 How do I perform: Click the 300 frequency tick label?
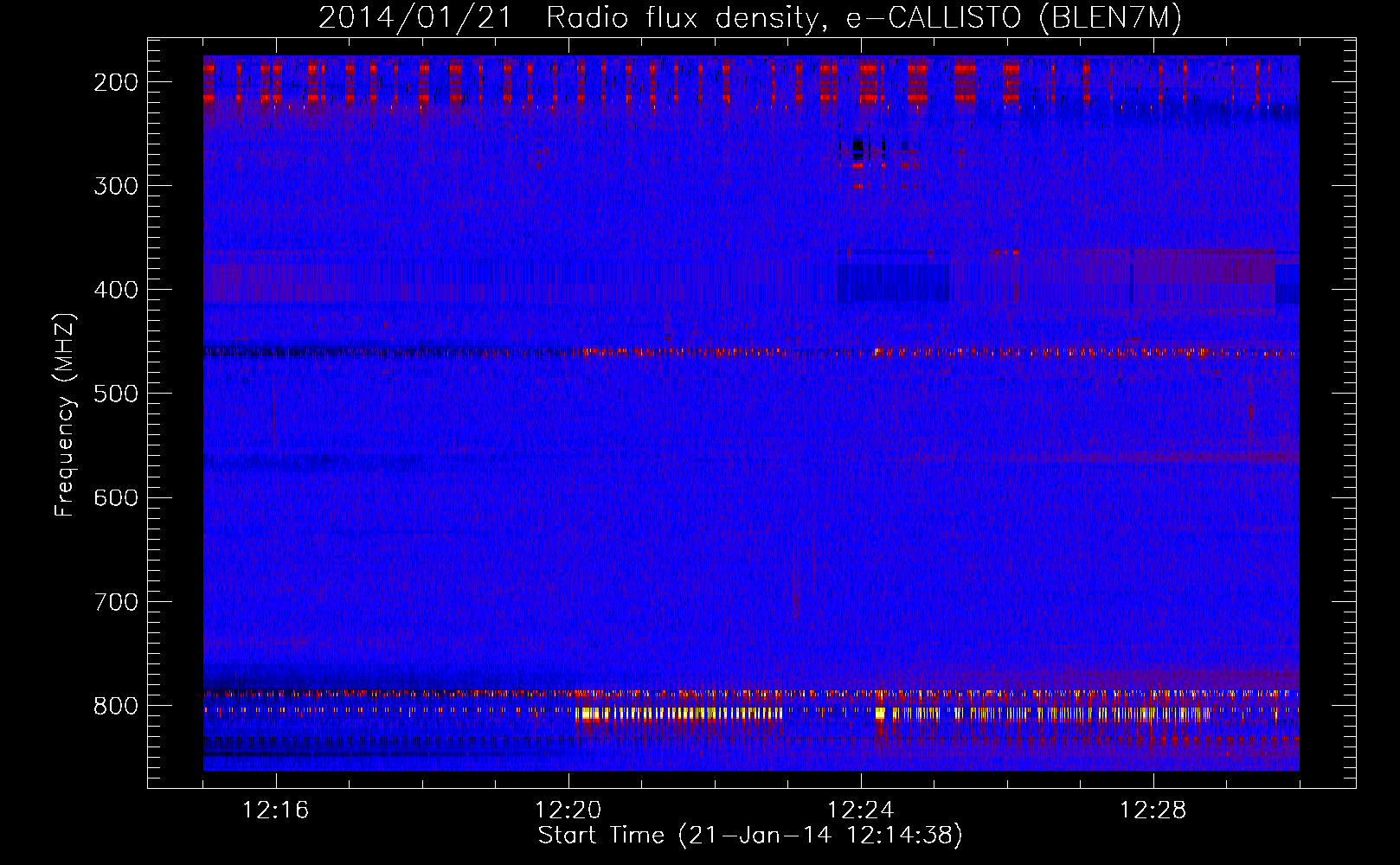point(116,186)
